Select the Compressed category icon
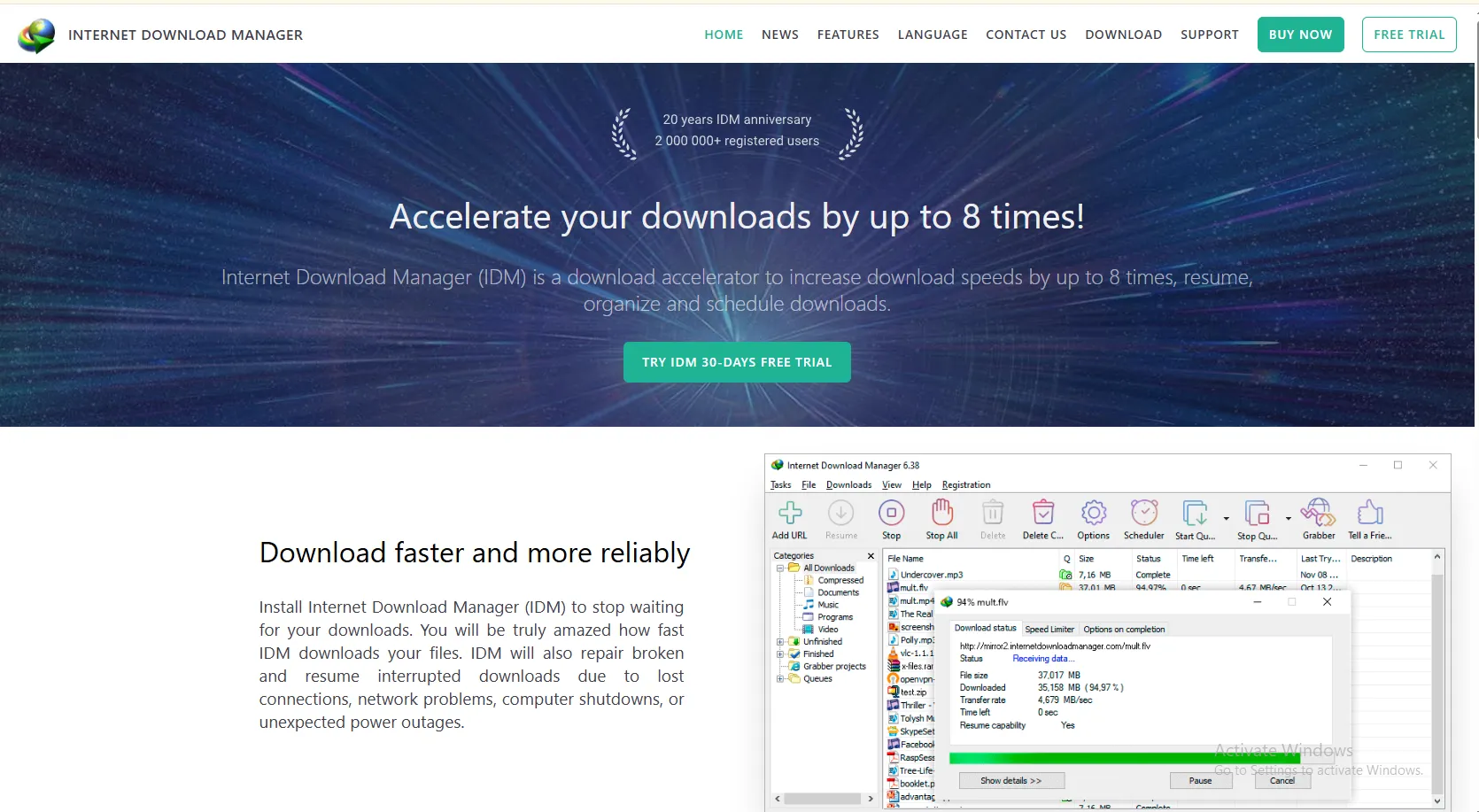 coord(809,580)
